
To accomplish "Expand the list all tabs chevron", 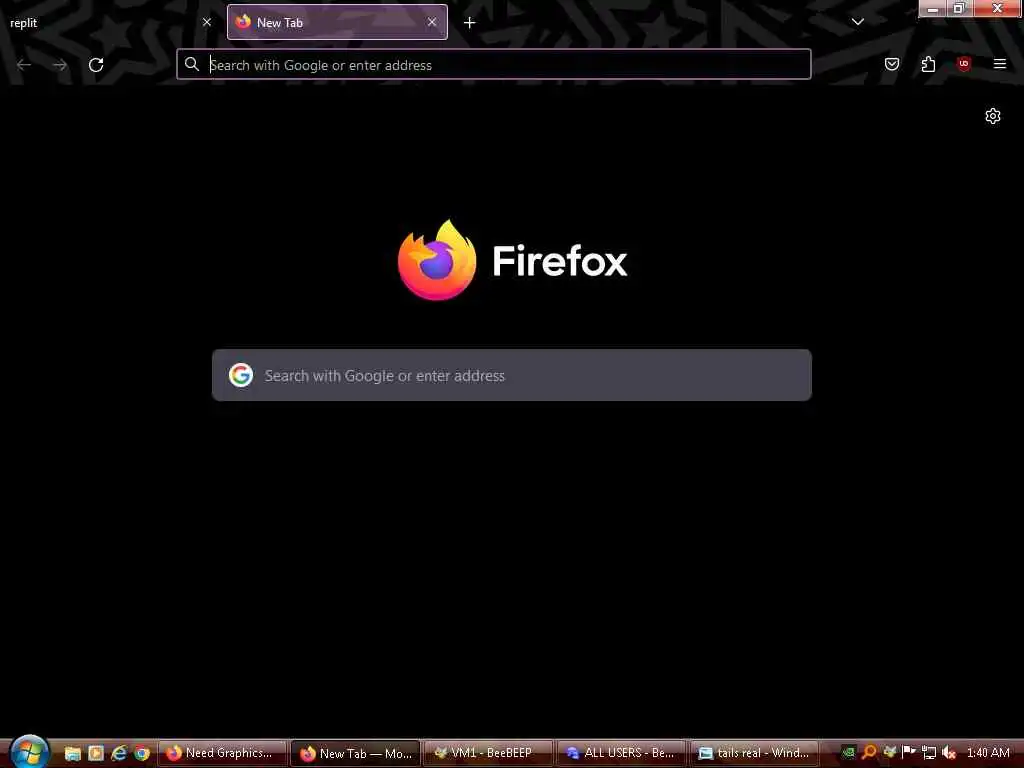I will tap(857, 22).
